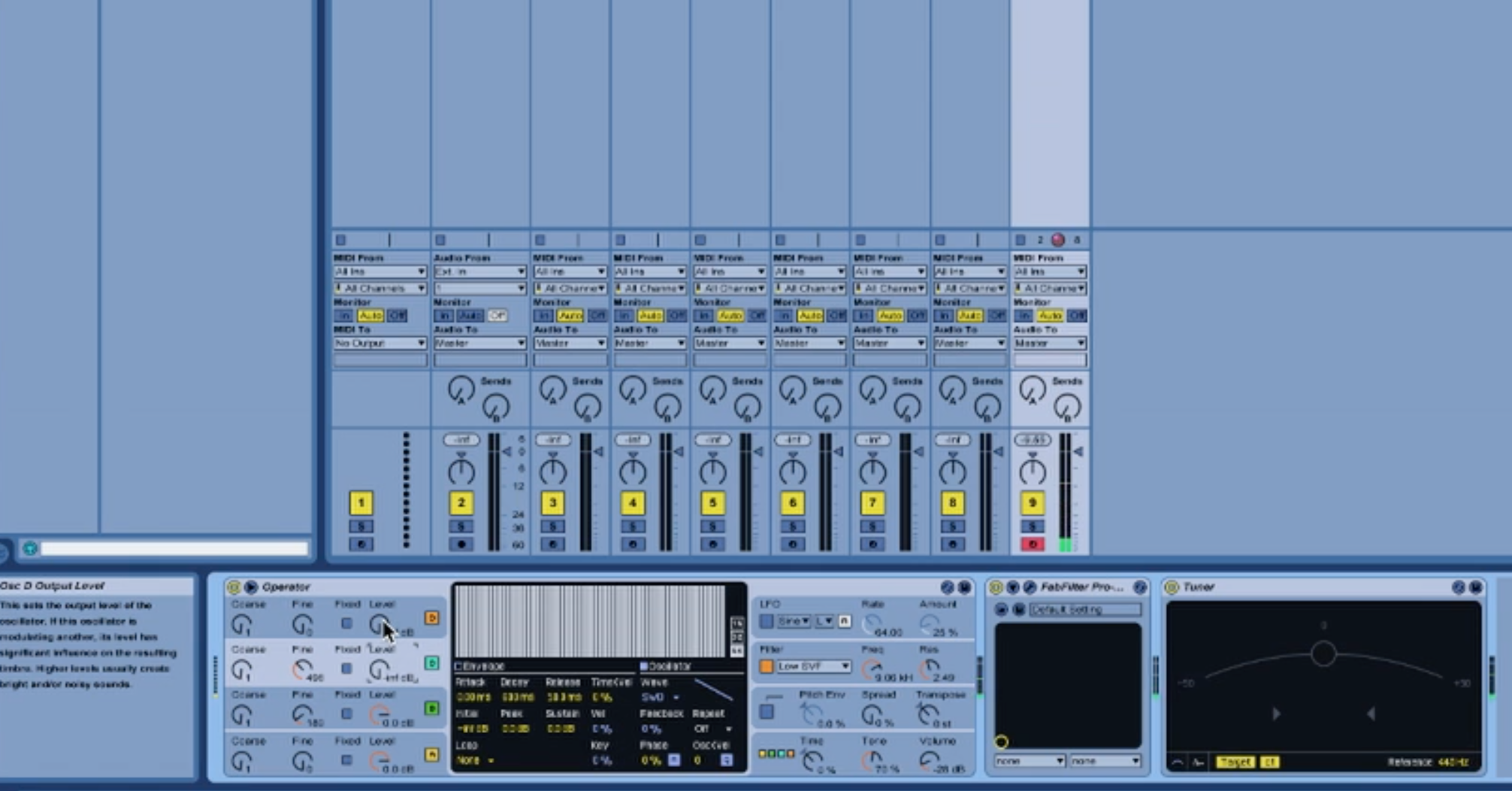This screenshot has width=1512, height=791.
Task: Save Operator preset icon
Action: pyautogui.click(x=964, y=587)
